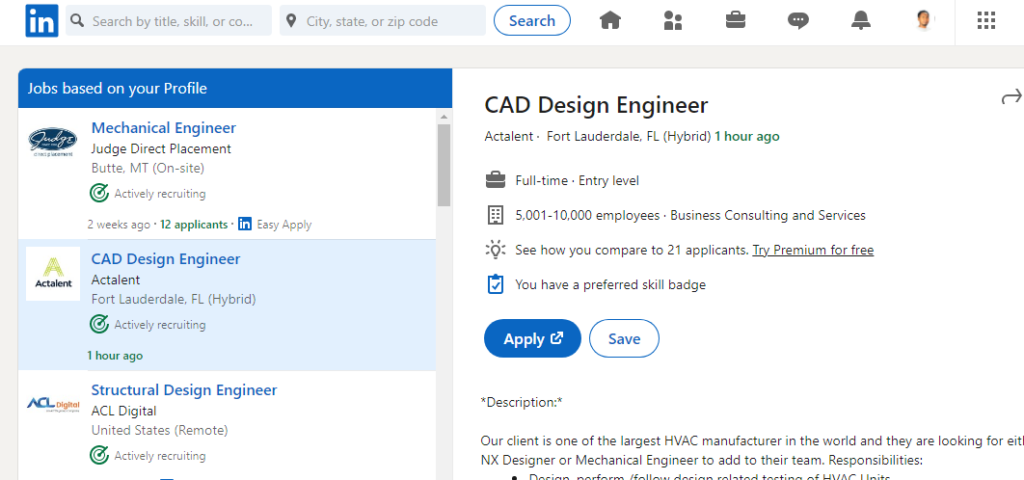
Task: Open Messaging chat bubble icon
Action: click(798, 21)
